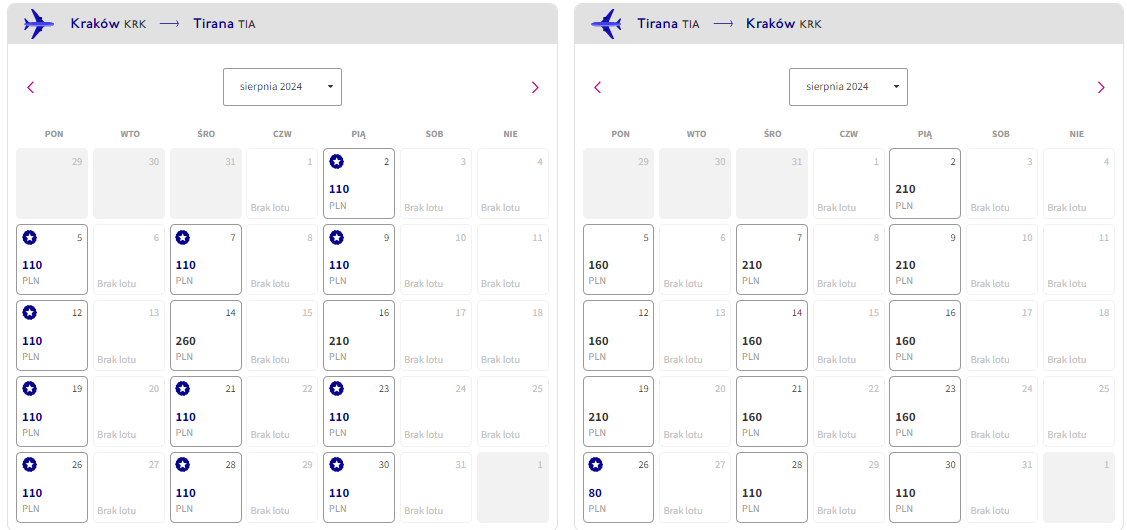Open the sierpnia 2024 dropdown for Tirana–Kraków
Image resolution: width=1127 pixels, height=530 pixels.
coord(848,87)
